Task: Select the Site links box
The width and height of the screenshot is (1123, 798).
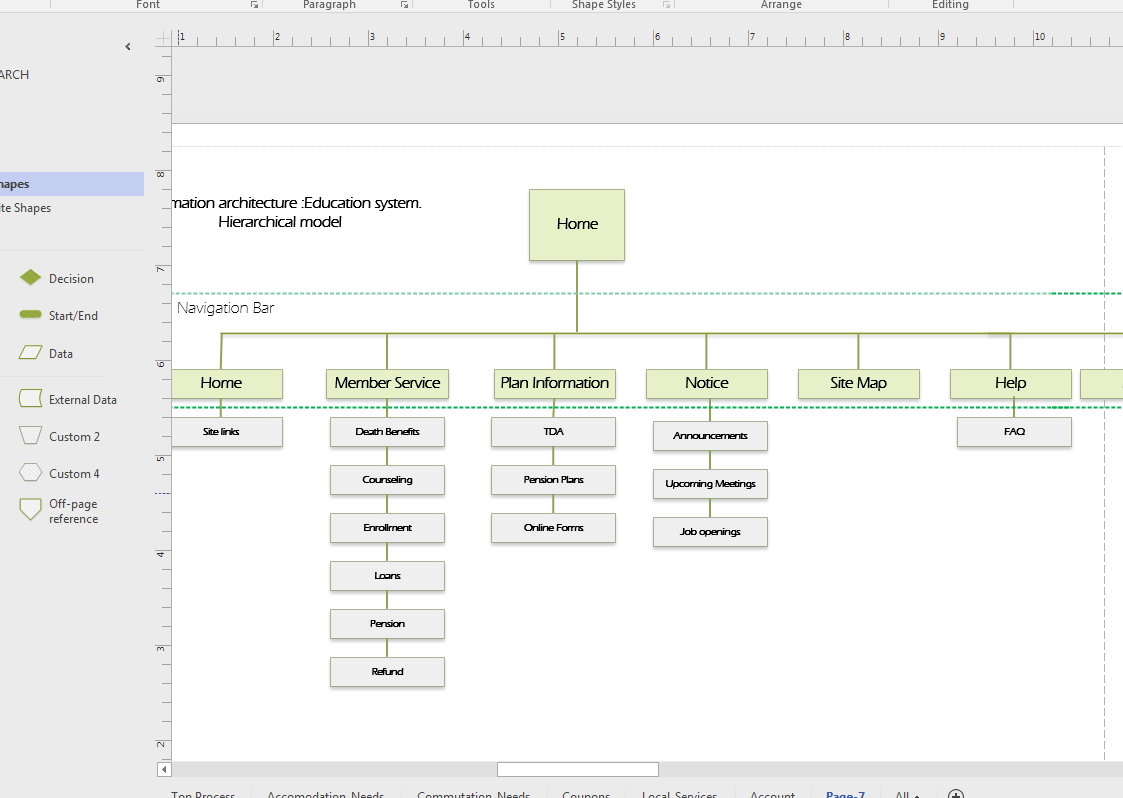Action: click(226, 432)
